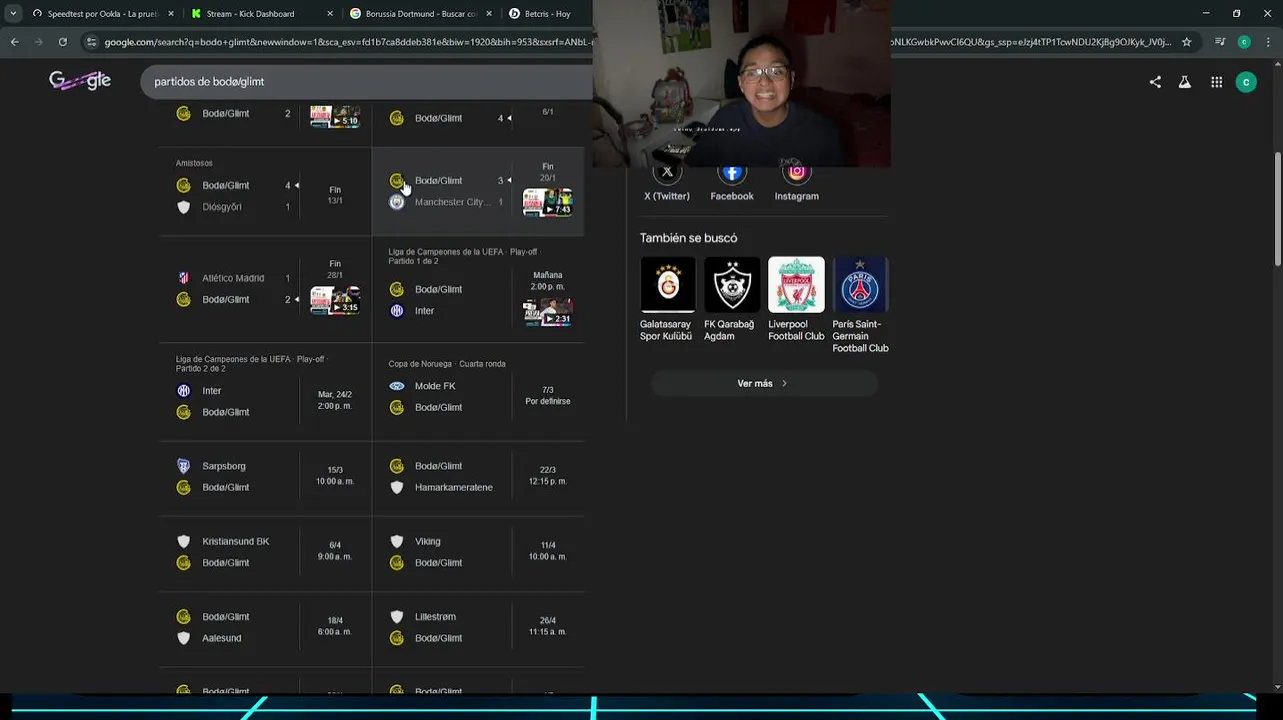Open Paris Saint-Germain related search
Viewport: 1283px width, 720px height.
click(860, 305)
